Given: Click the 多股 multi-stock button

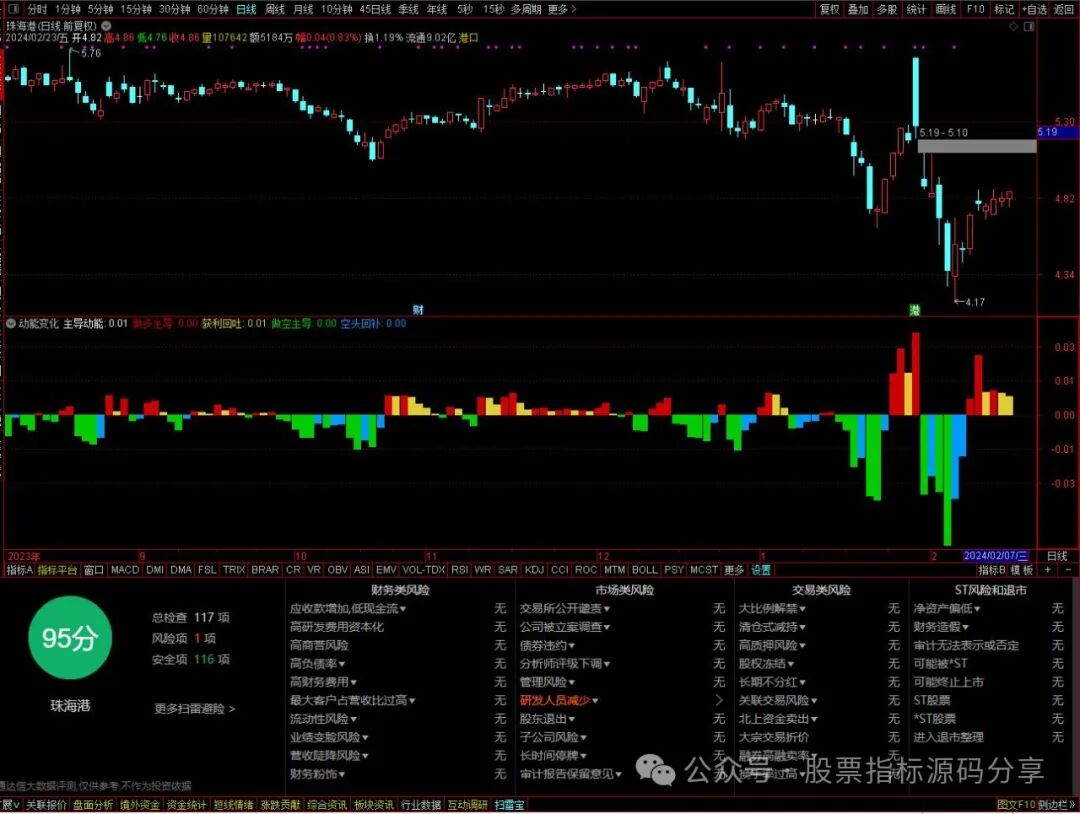Looking at the screenshot, I should (887, 9).
